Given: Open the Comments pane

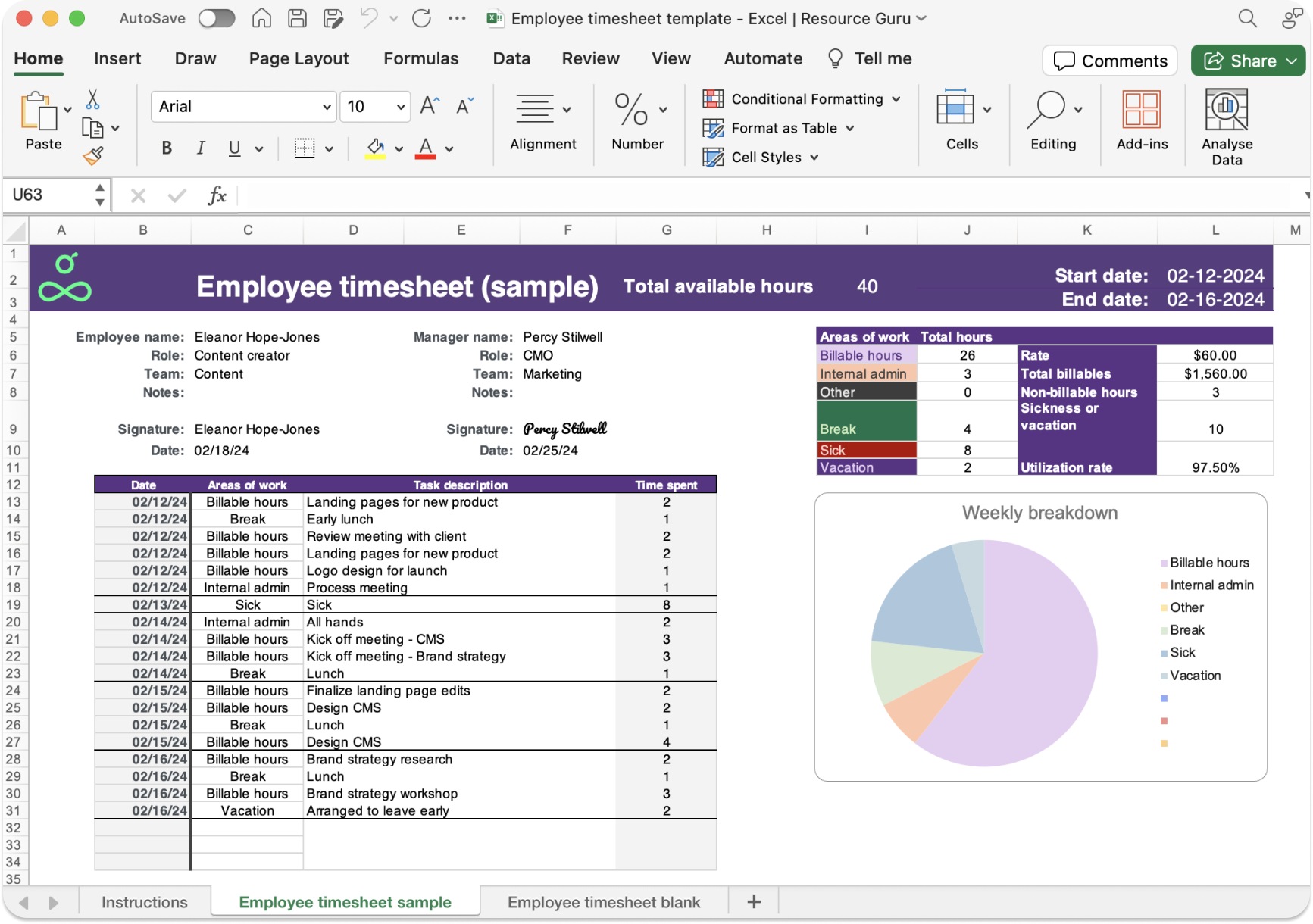Looking at the screenshot, I should pos(1108,61).
